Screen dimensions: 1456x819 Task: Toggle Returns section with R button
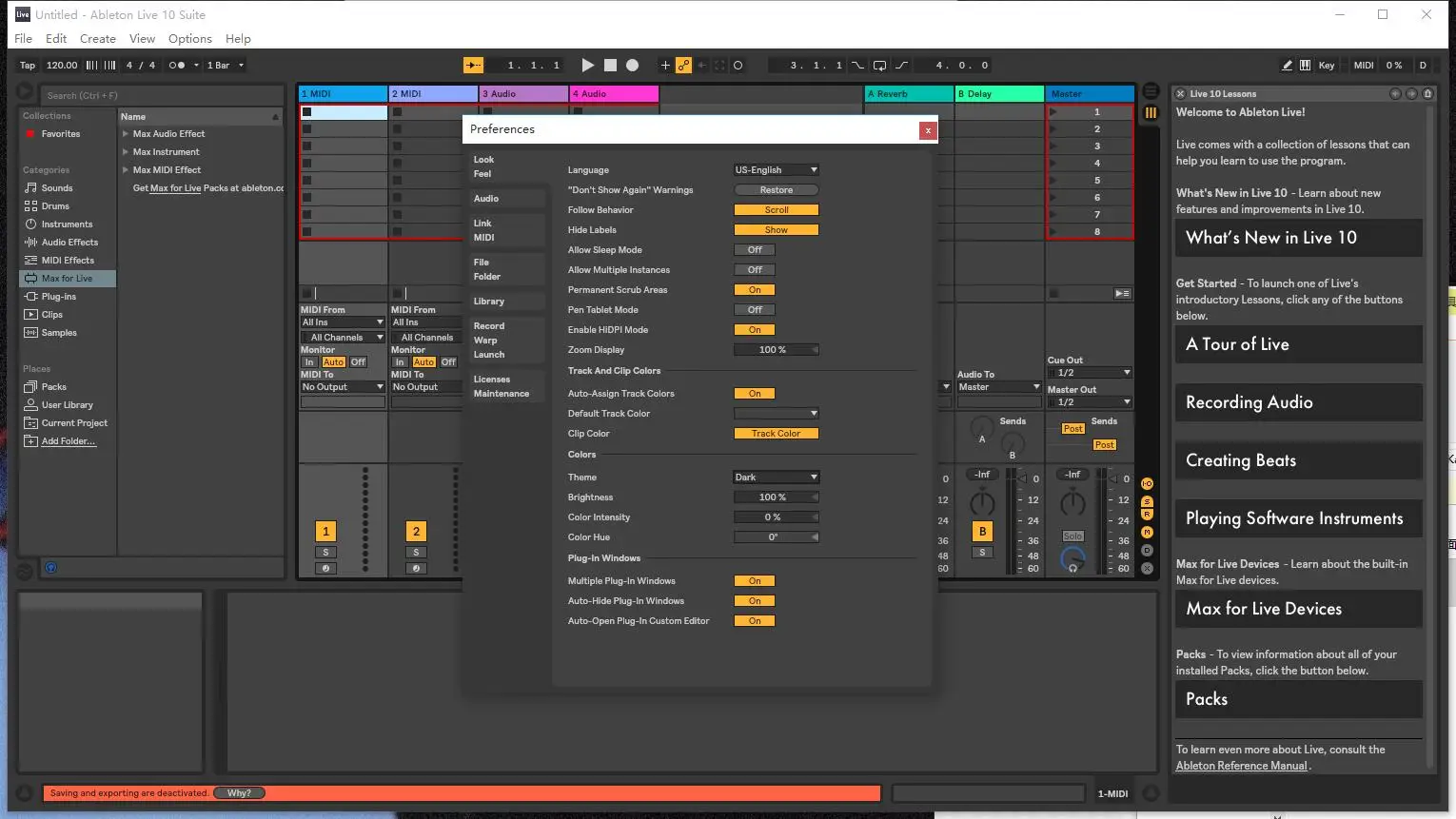click(1147, 514)
